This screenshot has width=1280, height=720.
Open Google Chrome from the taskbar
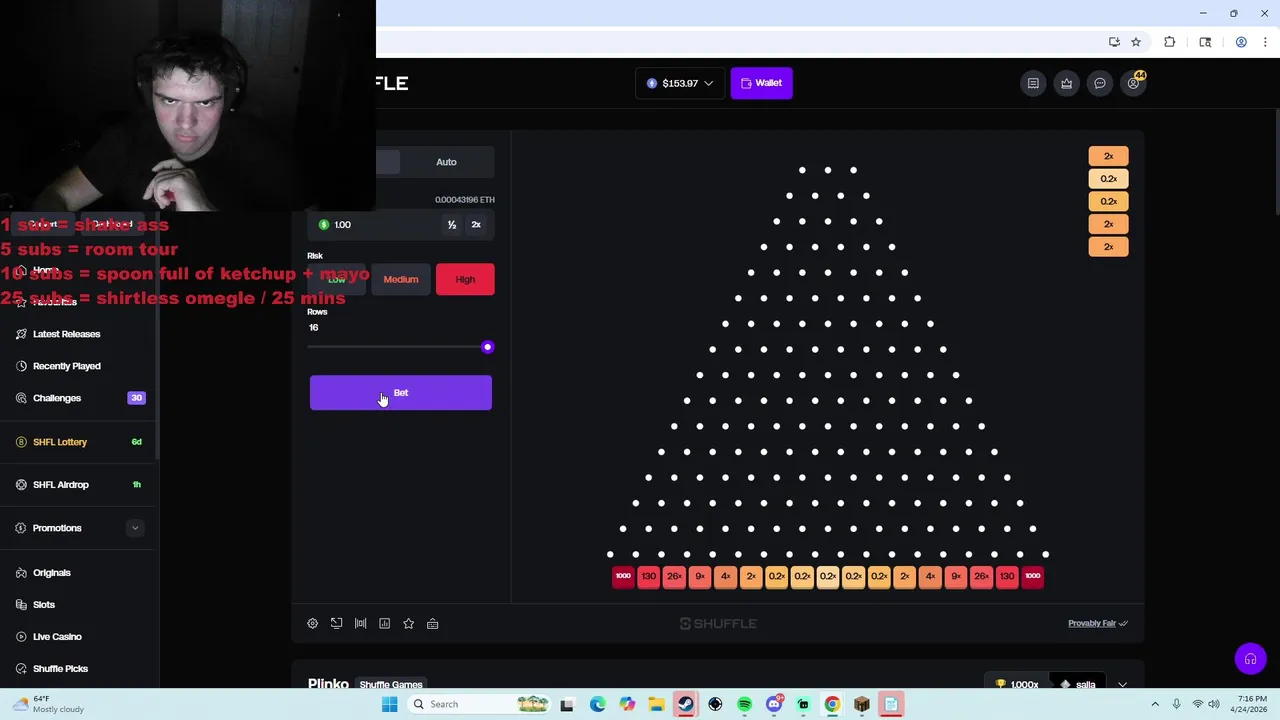[832, 704]
